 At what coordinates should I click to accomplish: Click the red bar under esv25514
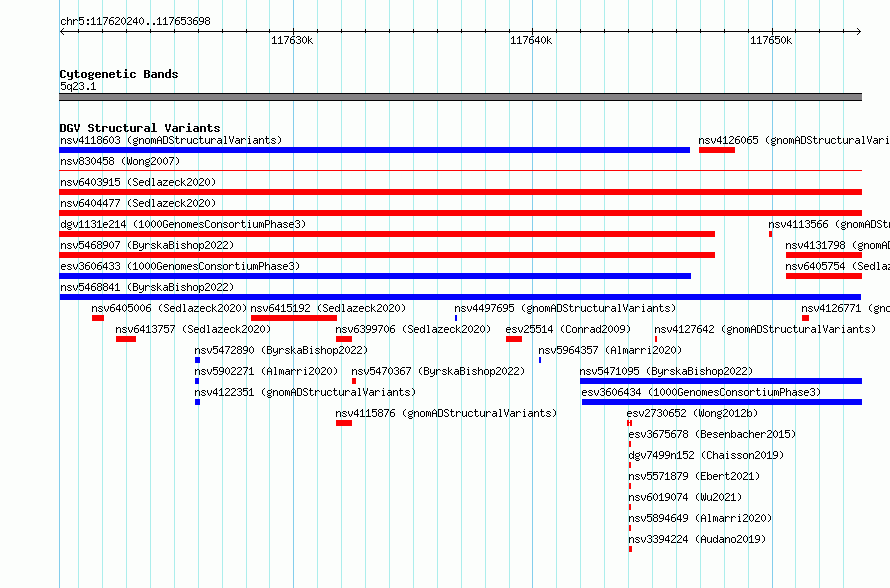tap(514, 339)
